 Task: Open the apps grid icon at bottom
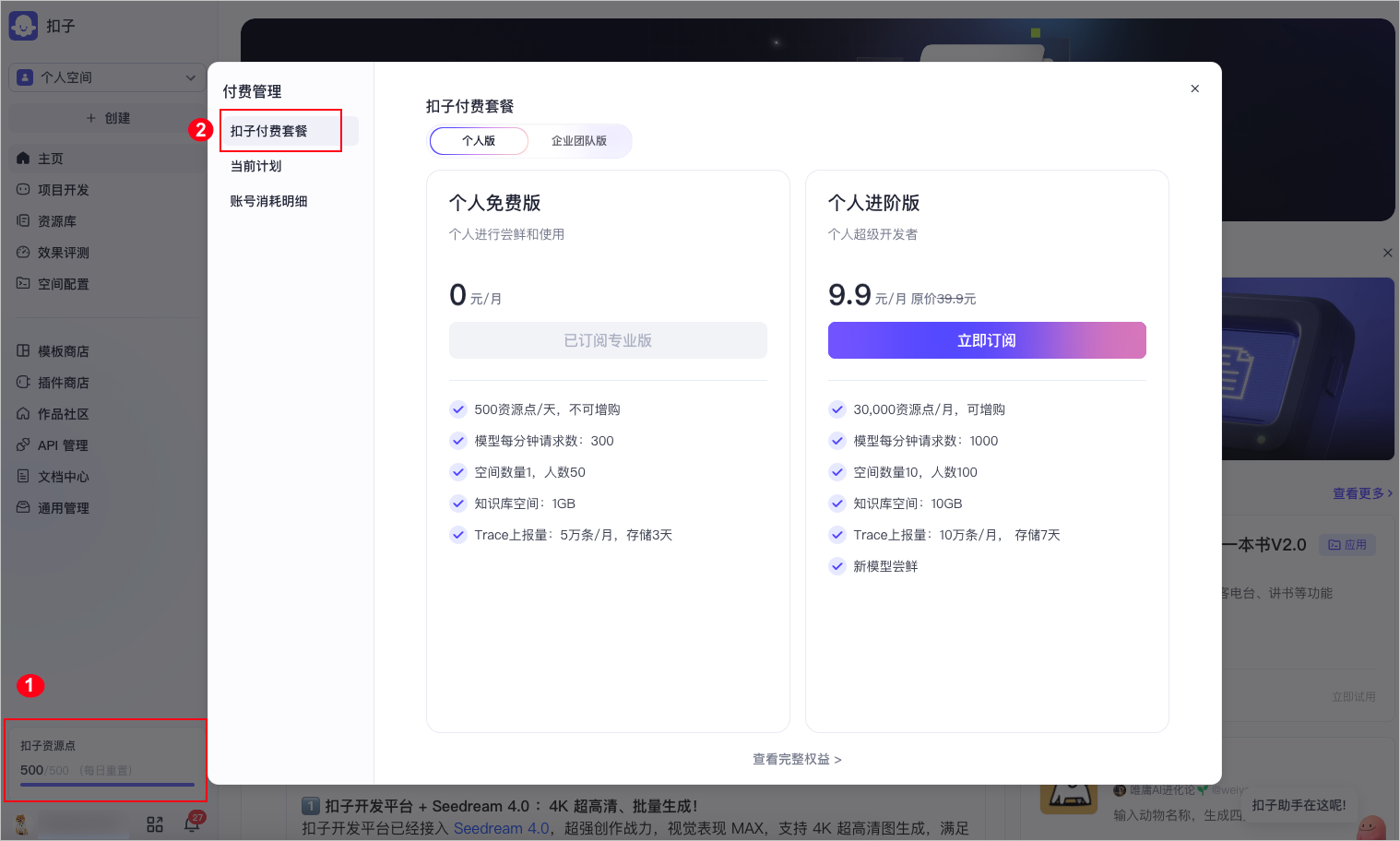[155, 824]
